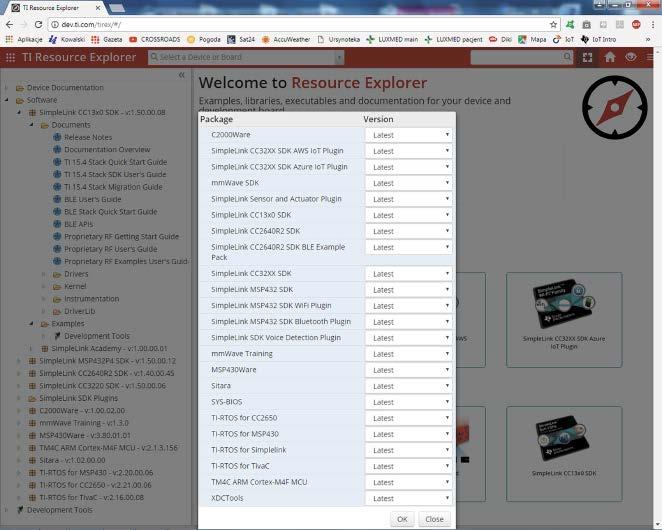Expand DriverLib folder in tree
Screen dimensions: 662x530
tap(43, 311)
